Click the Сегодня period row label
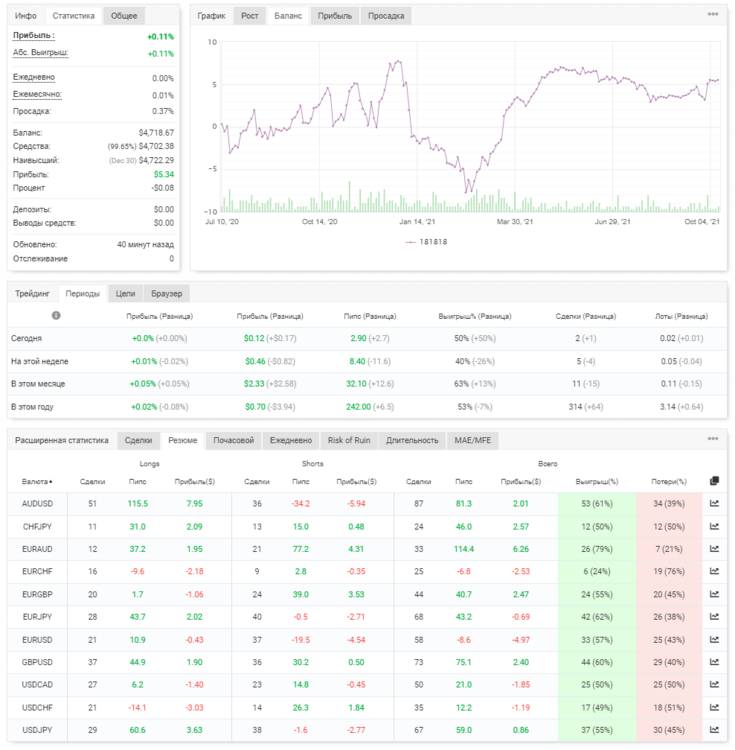 26,338
